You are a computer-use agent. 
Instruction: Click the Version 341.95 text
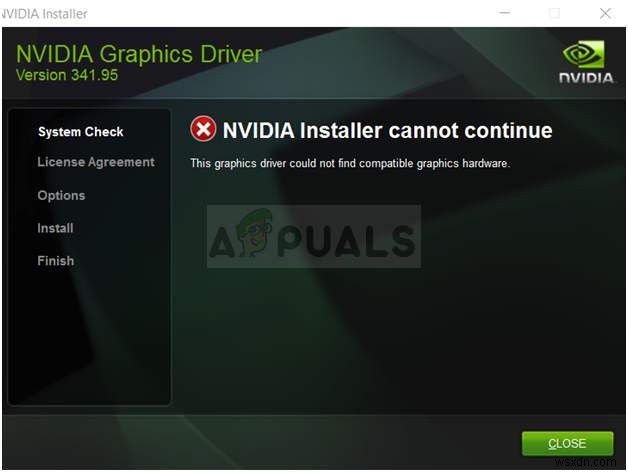coord(67,75)
